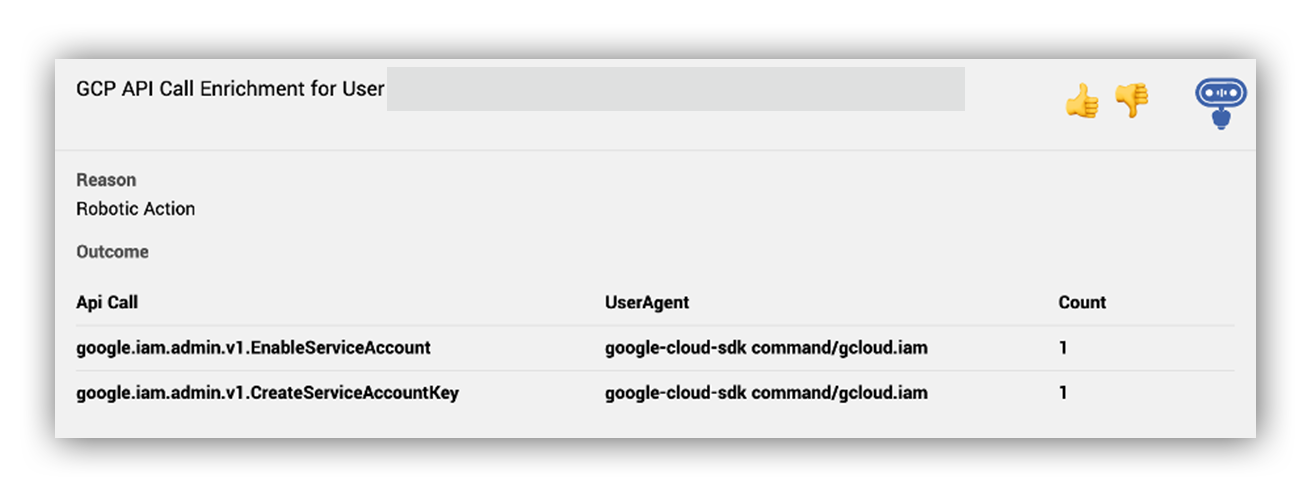Screen dimensions: 1308x498
Task: Click gcloud.iam text in the second row
Action: (x=892, y=393)
